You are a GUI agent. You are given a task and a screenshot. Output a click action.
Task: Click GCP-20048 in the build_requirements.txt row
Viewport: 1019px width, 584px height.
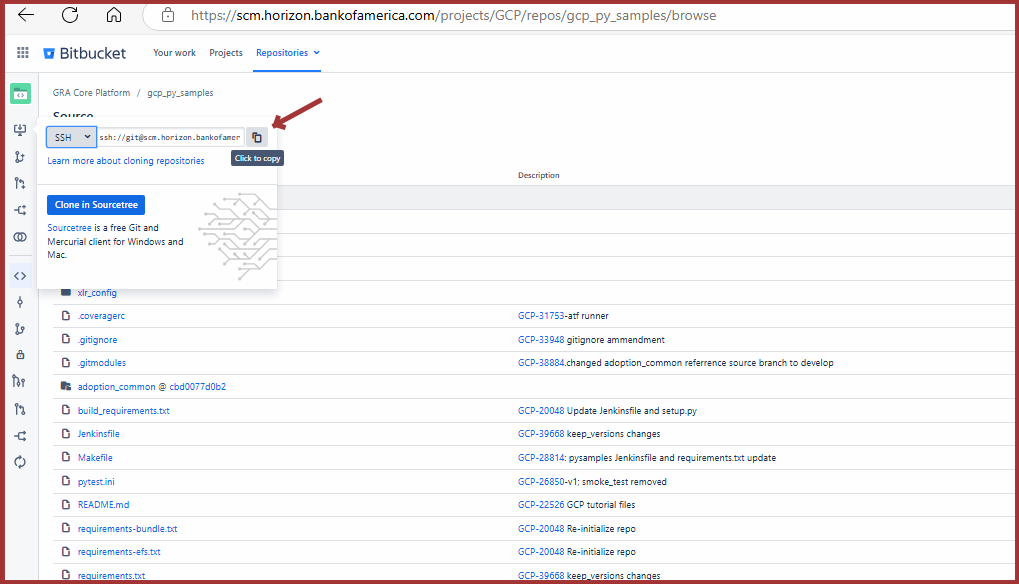click(541, 411)
